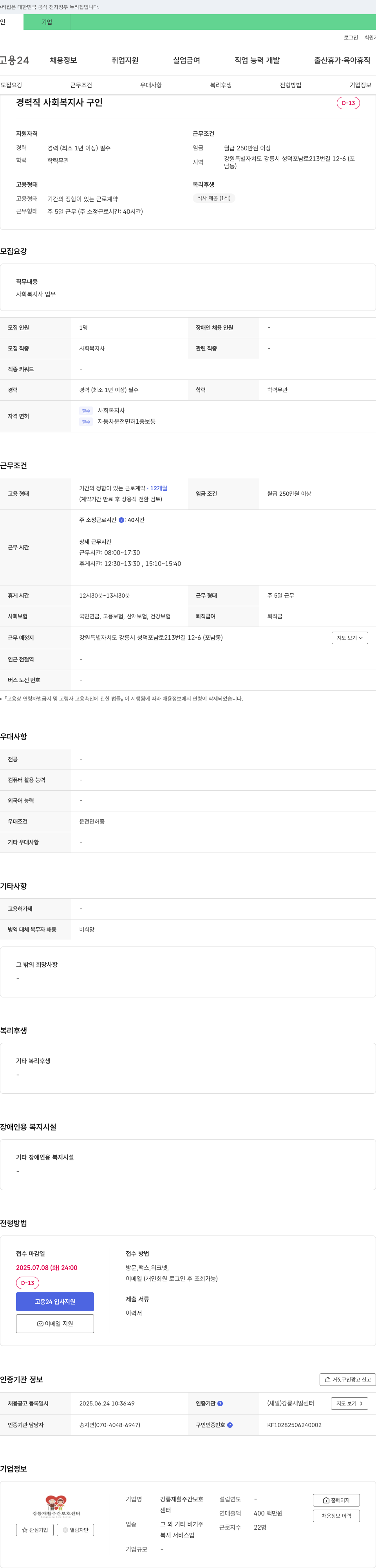Image resolution: width=376 pixels, height=1568 pixels.
Task: Click the 2025.07.08 (화) 24:00 deadline text
Action: 47,1268
